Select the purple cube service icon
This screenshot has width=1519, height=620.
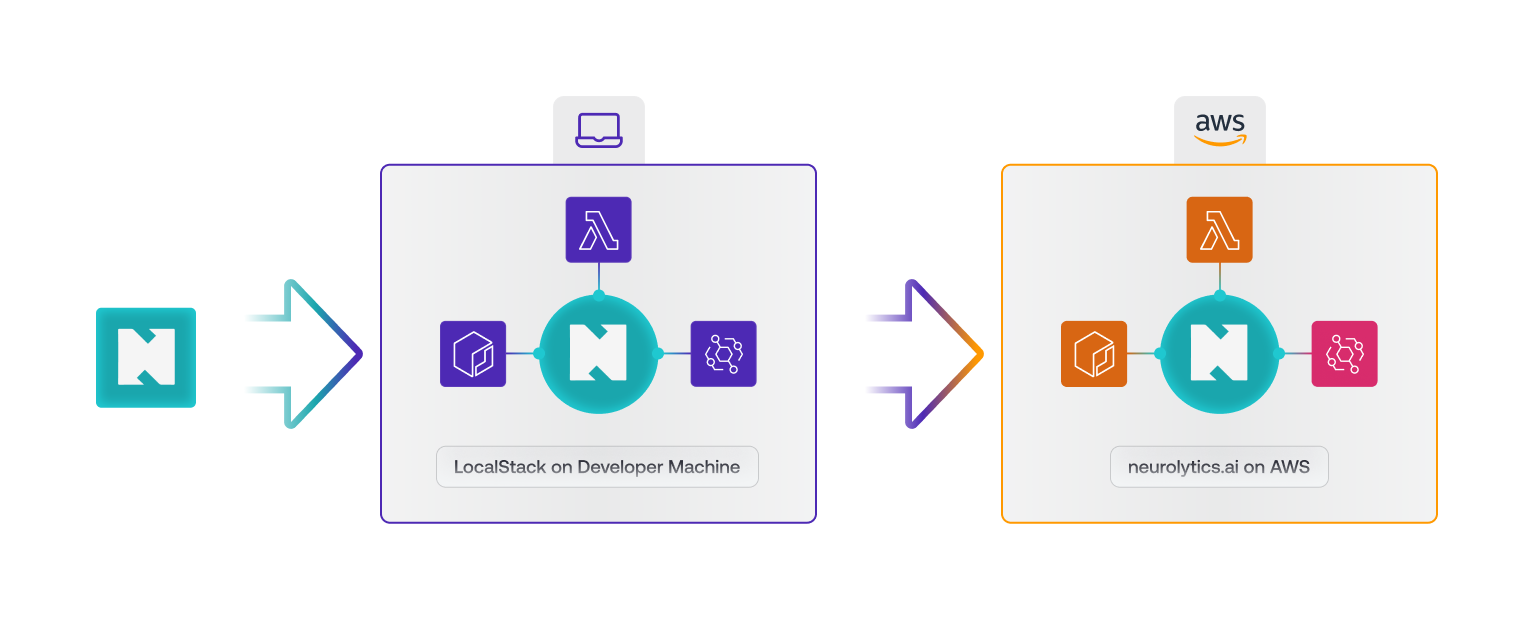click(x=472, y=354)
